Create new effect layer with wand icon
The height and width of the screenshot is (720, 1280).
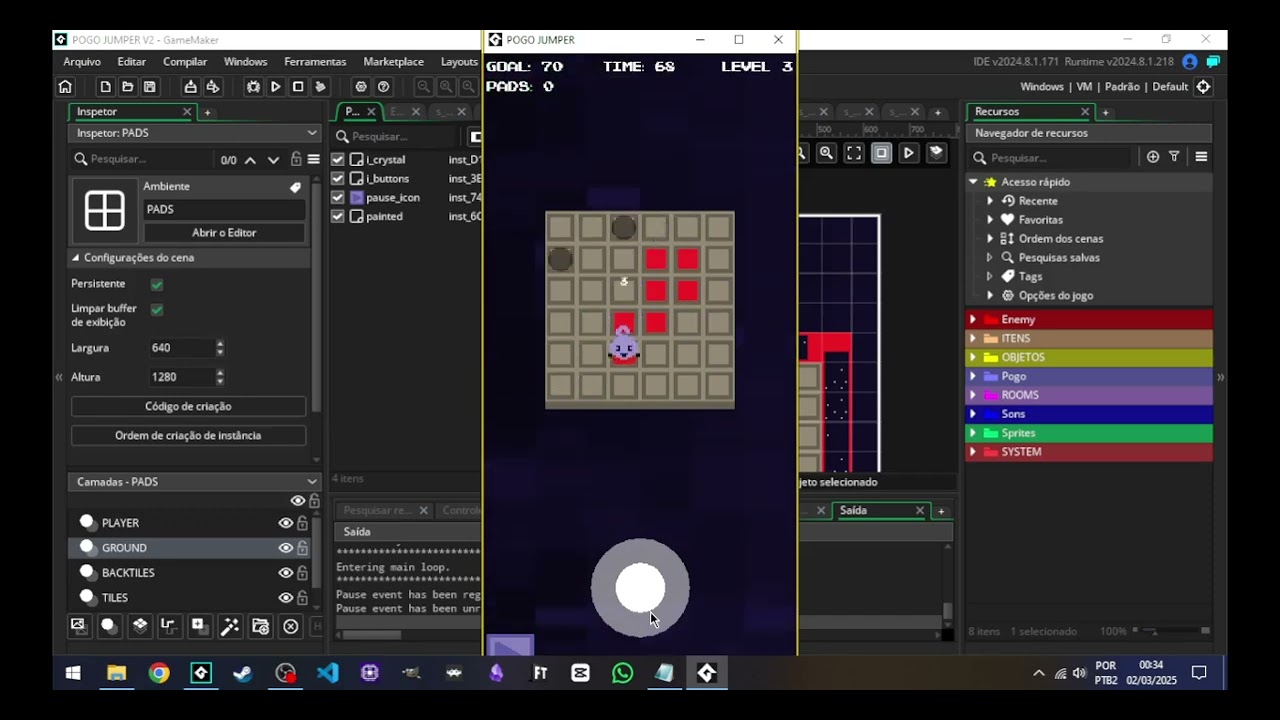(229, 626)
